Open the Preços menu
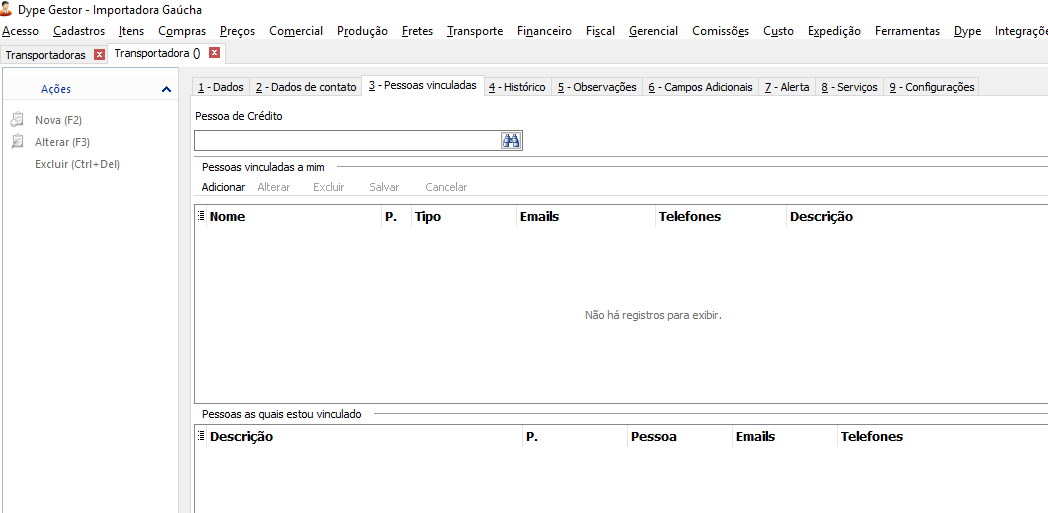The height and width of the screenshot is (513, 1048). (238, 31)
